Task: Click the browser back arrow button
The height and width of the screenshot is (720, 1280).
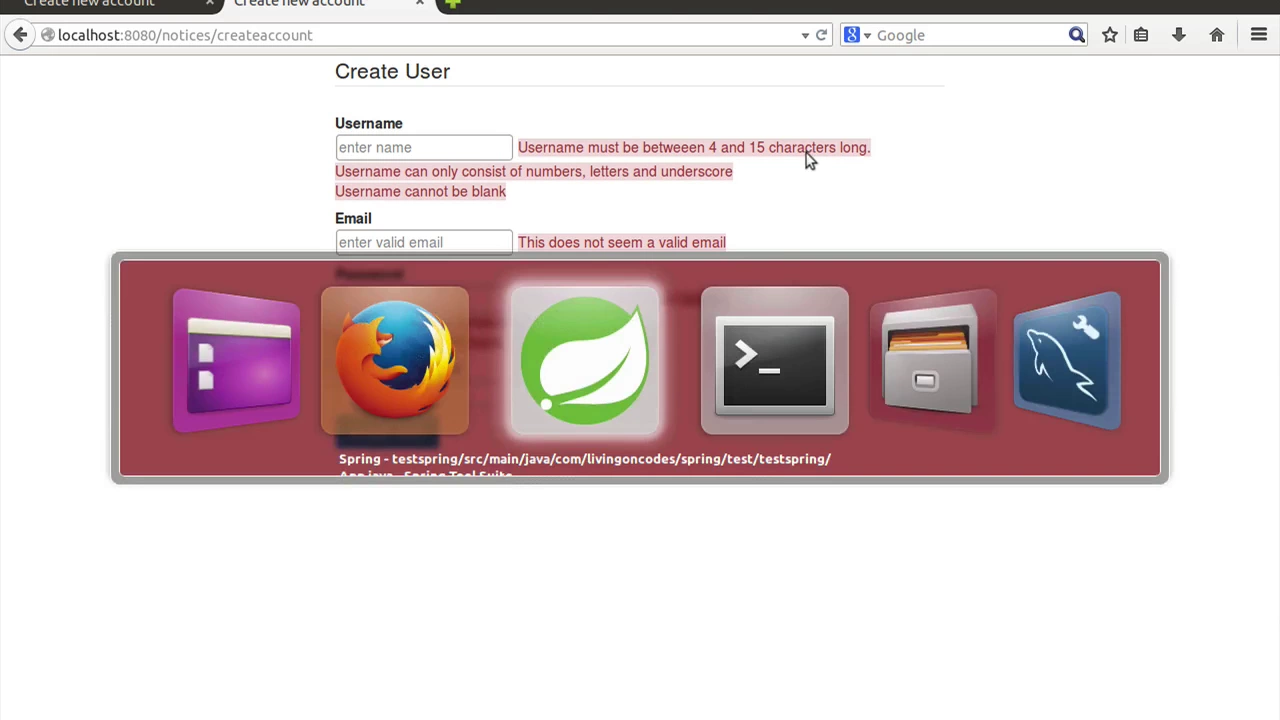Action: 20,35
